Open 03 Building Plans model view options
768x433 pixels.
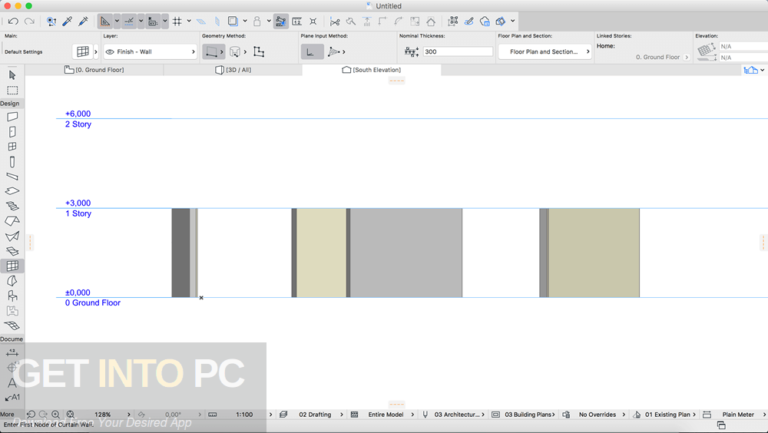tap(529, 414)
